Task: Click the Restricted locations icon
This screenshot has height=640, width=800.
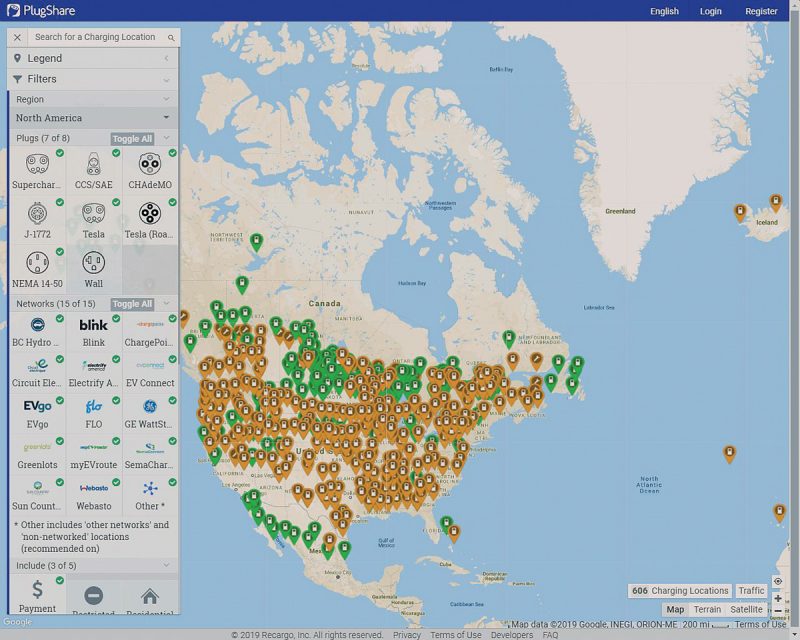Action: click(x=93, y=595)
